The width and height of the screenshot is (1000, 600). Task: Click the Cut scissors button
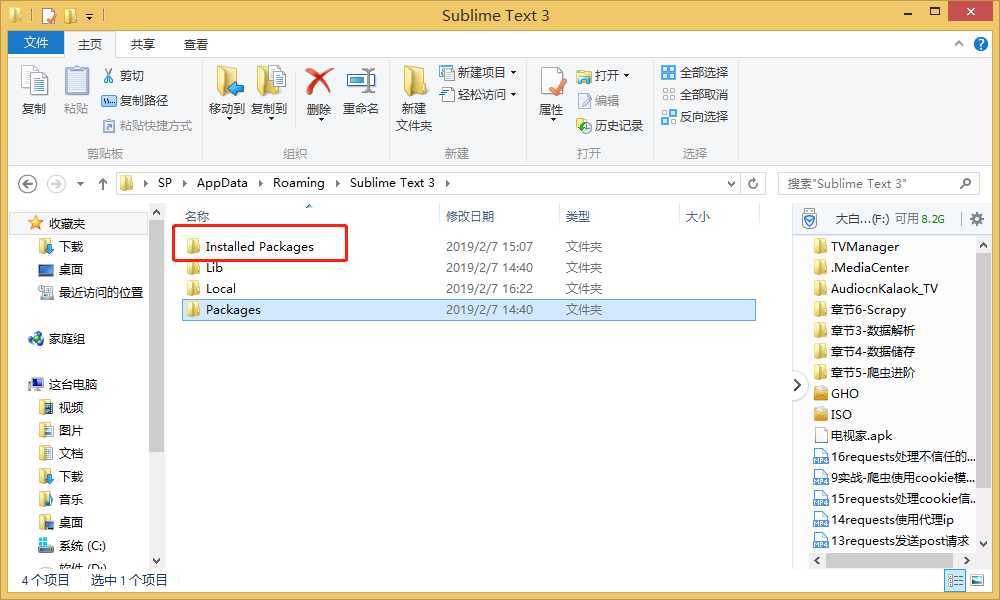tap(123, 75)
